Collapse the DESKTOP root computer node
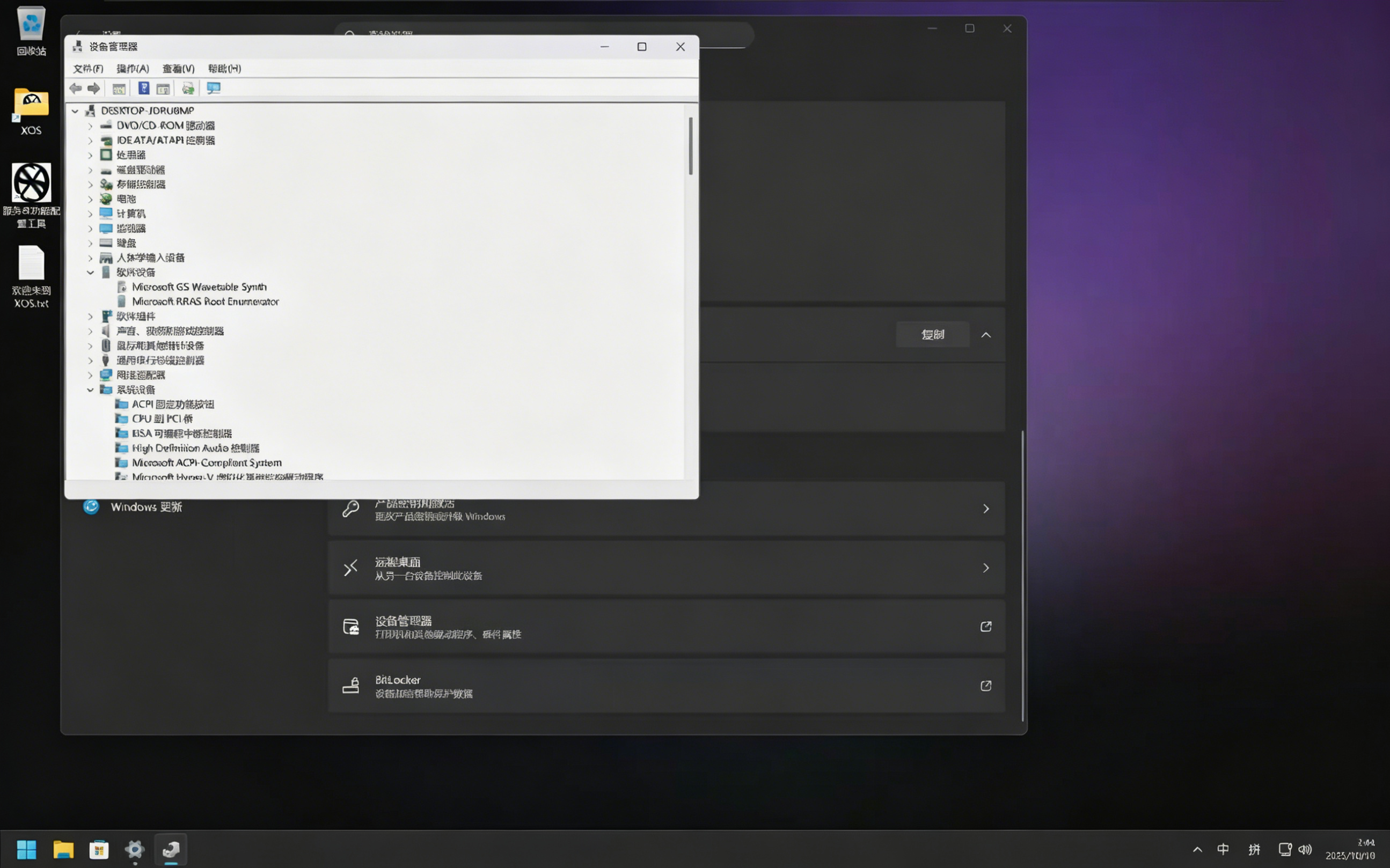Viewport: 1390px width, 868px height. 75,111
